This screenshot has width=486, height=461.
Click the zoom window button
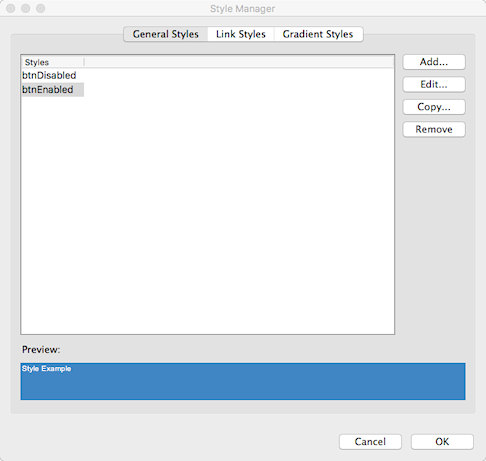(x=41, y=8)
